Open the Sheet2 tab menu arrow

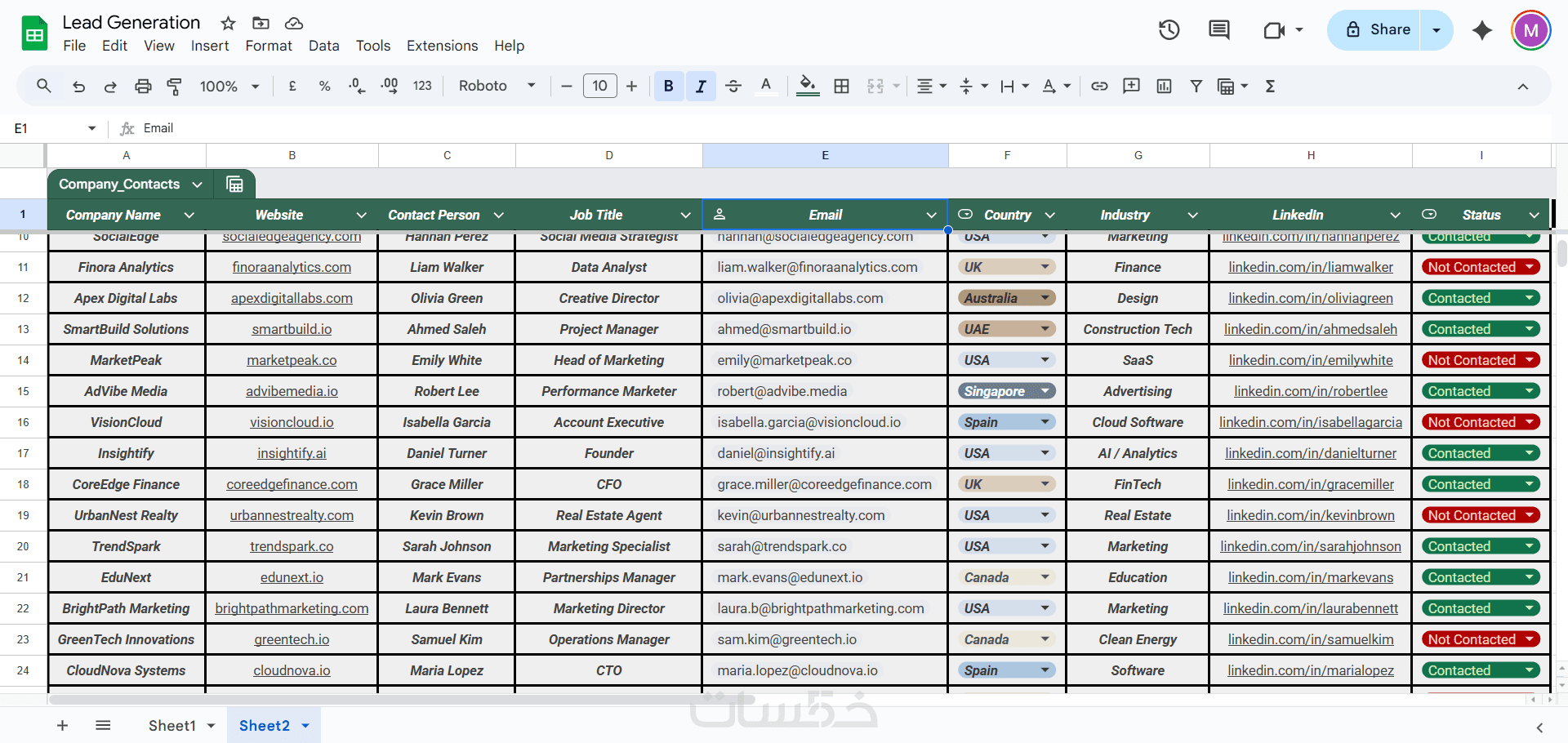pyautogui.click(x=305, y=726)
